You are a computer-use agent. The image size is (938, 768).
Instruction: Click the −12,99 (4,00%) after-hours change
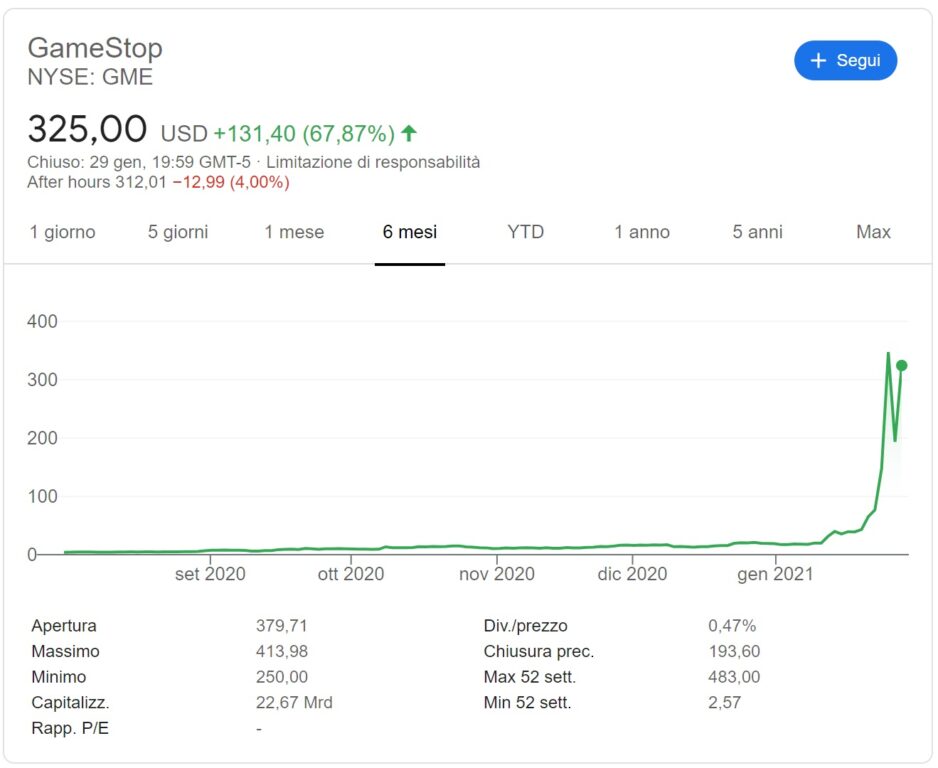231,182
